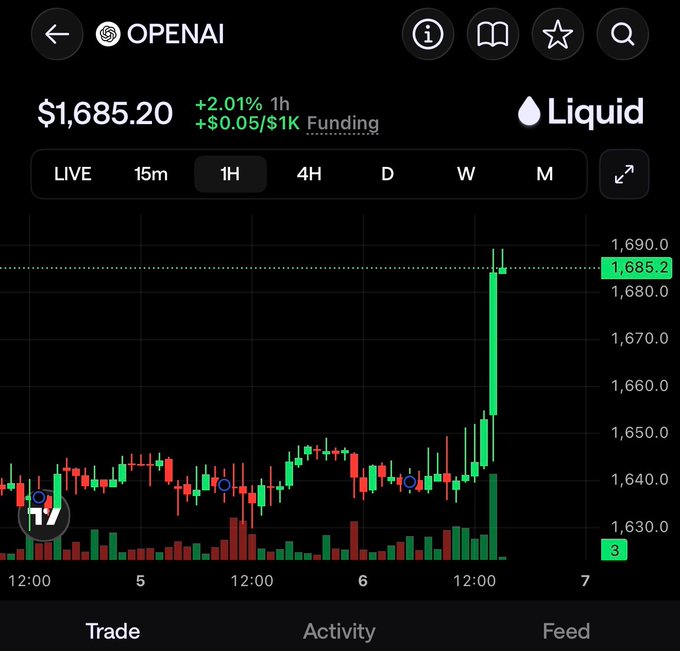680x651 pixels.
Task: Expand chart to fullscreen
Action: (x=624, y=174)
